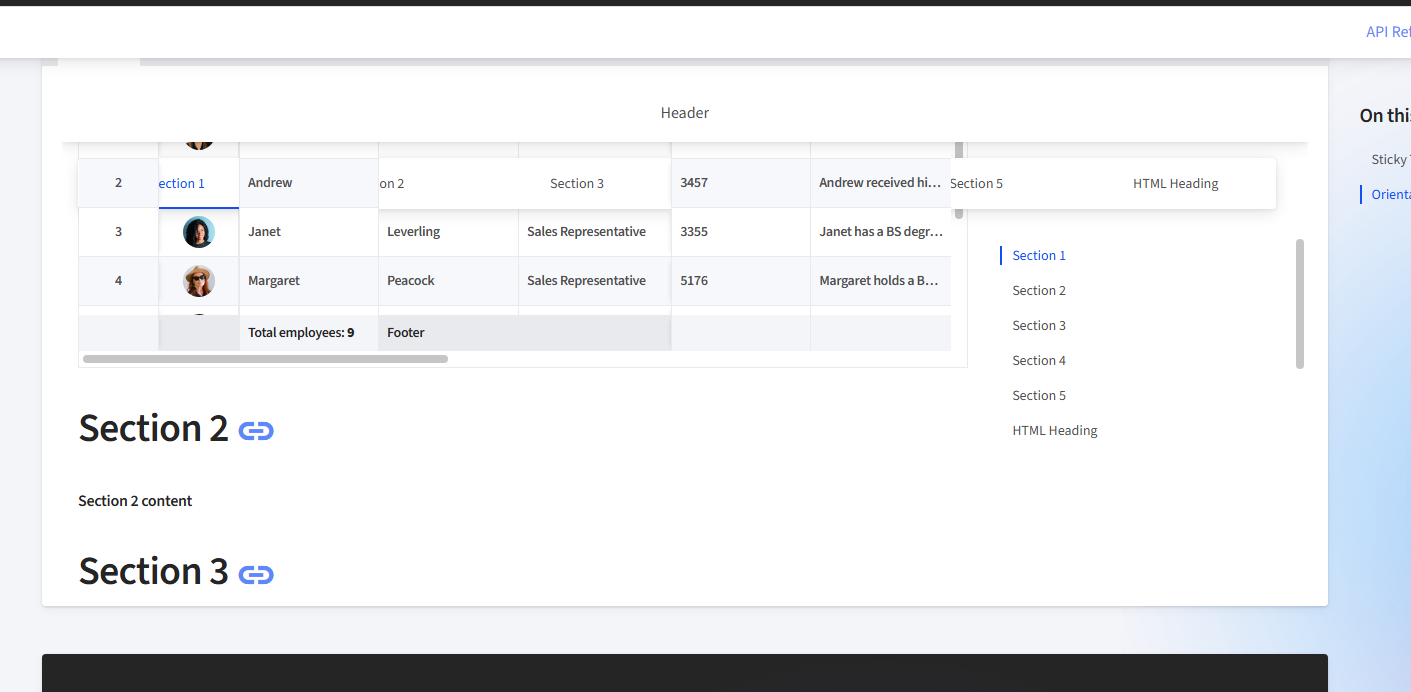The image size is (1411, 692).
Task: Switch to the Section 3 tab
Action: (577, 184)
